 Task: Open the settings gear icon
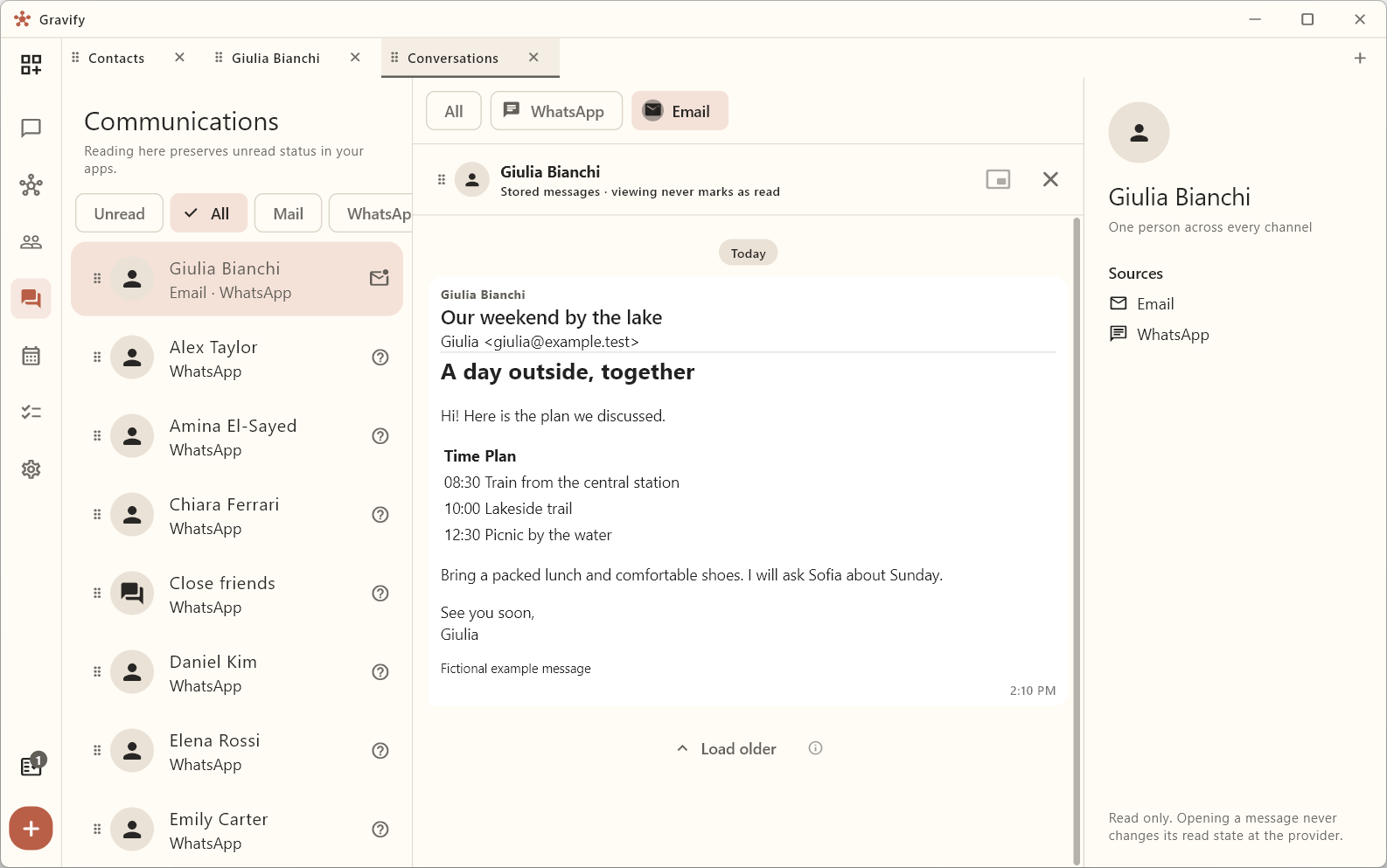(x=31, y=469)
